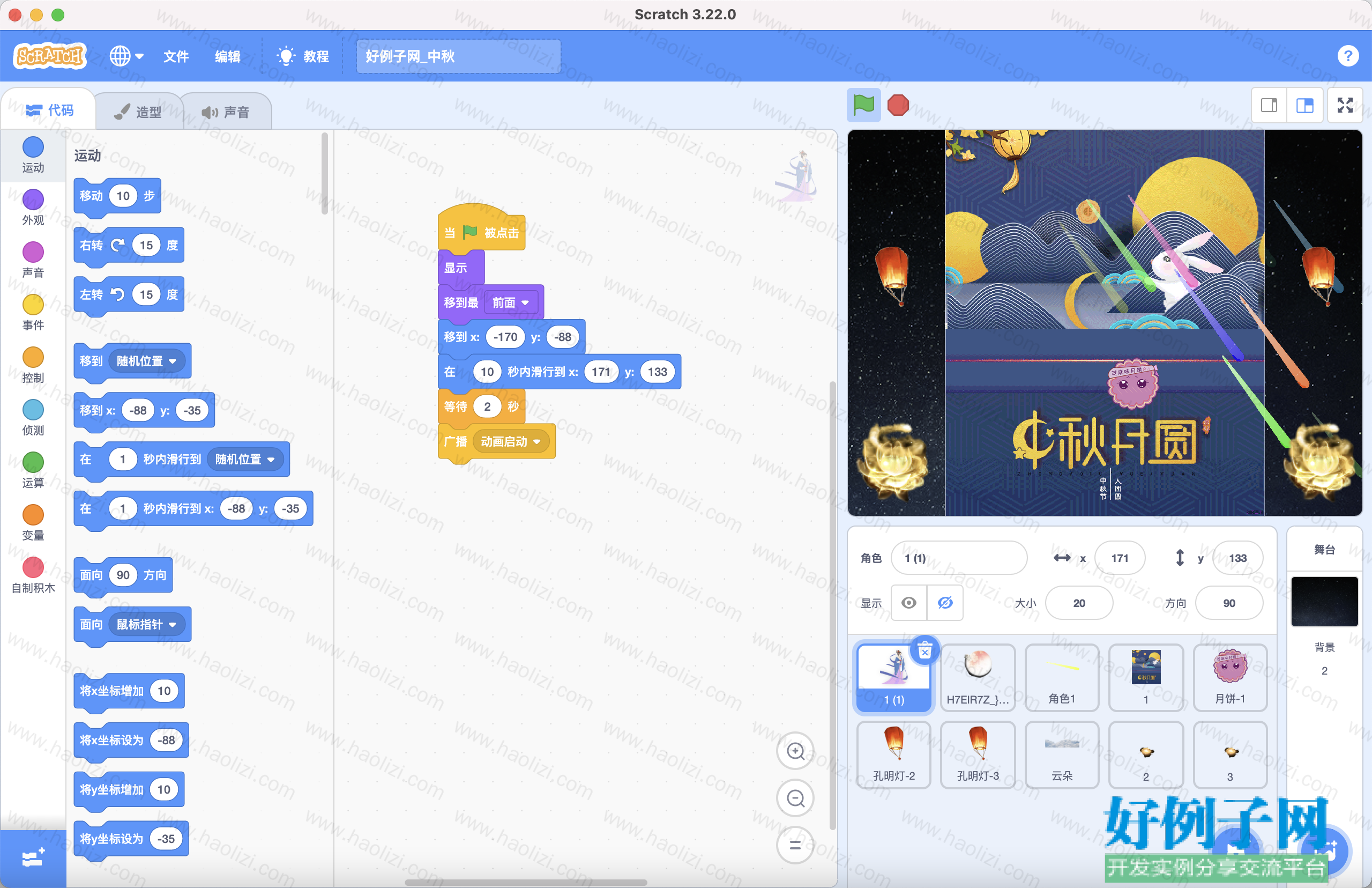Click the 方向 direction field

(1229, 603)
